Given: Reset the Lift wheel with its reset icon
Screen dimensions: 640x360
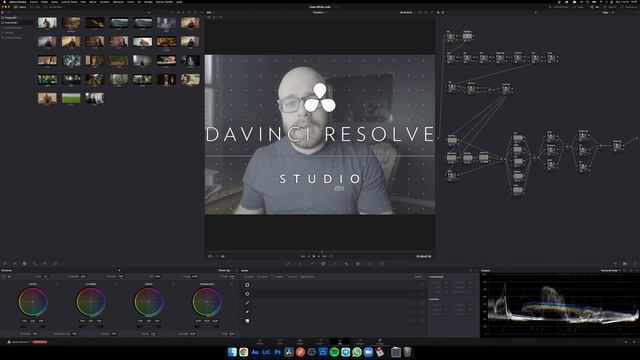Looking at the screenshot, I should 57,284.
